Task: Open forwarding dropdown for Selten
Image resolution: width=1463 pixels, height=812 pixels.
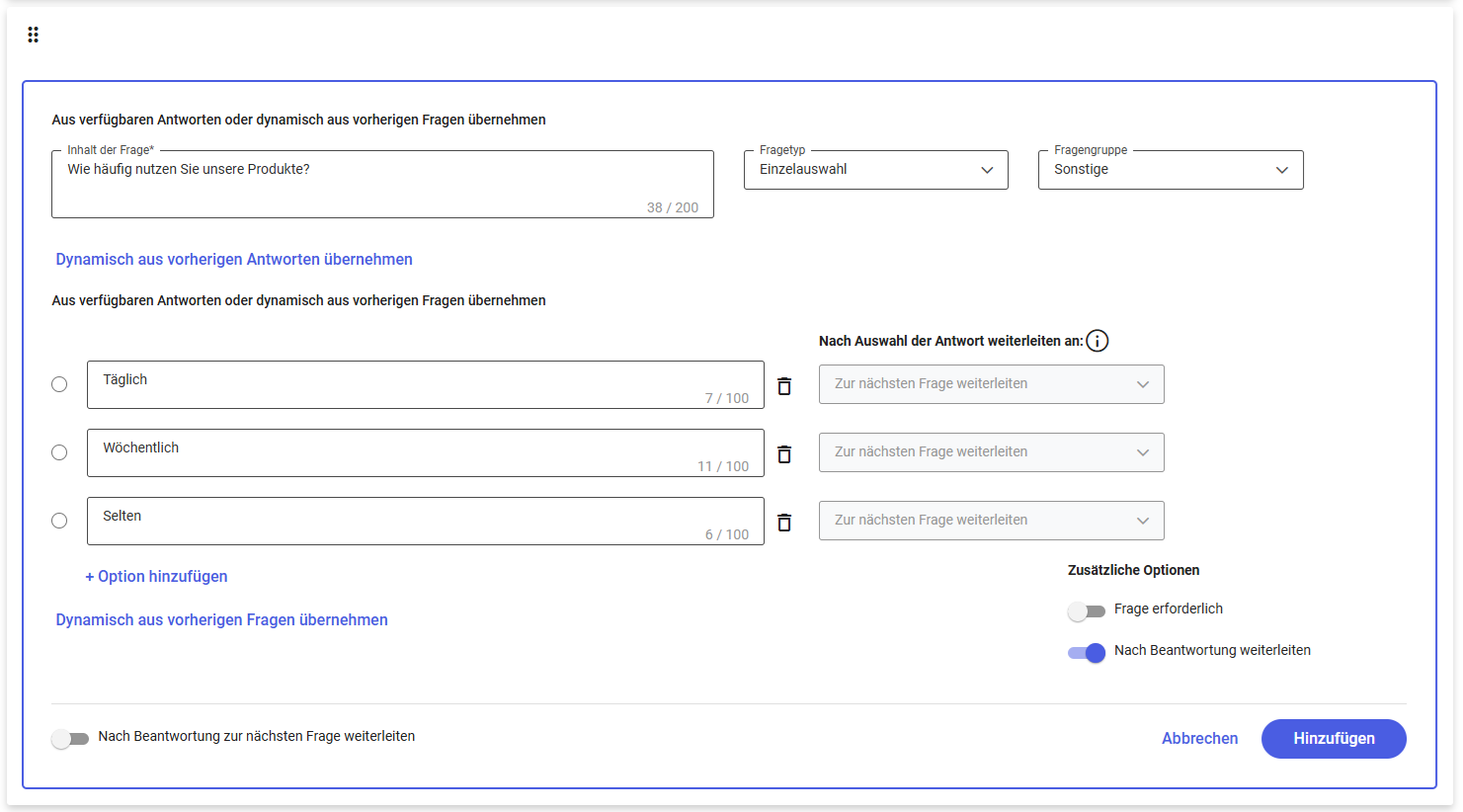Action: (x=992, y=521)
